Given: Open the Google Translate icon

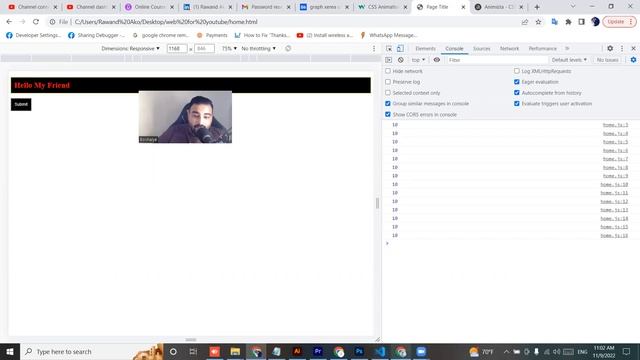Looking at the screenshot, I should click(x=554, y=22).
